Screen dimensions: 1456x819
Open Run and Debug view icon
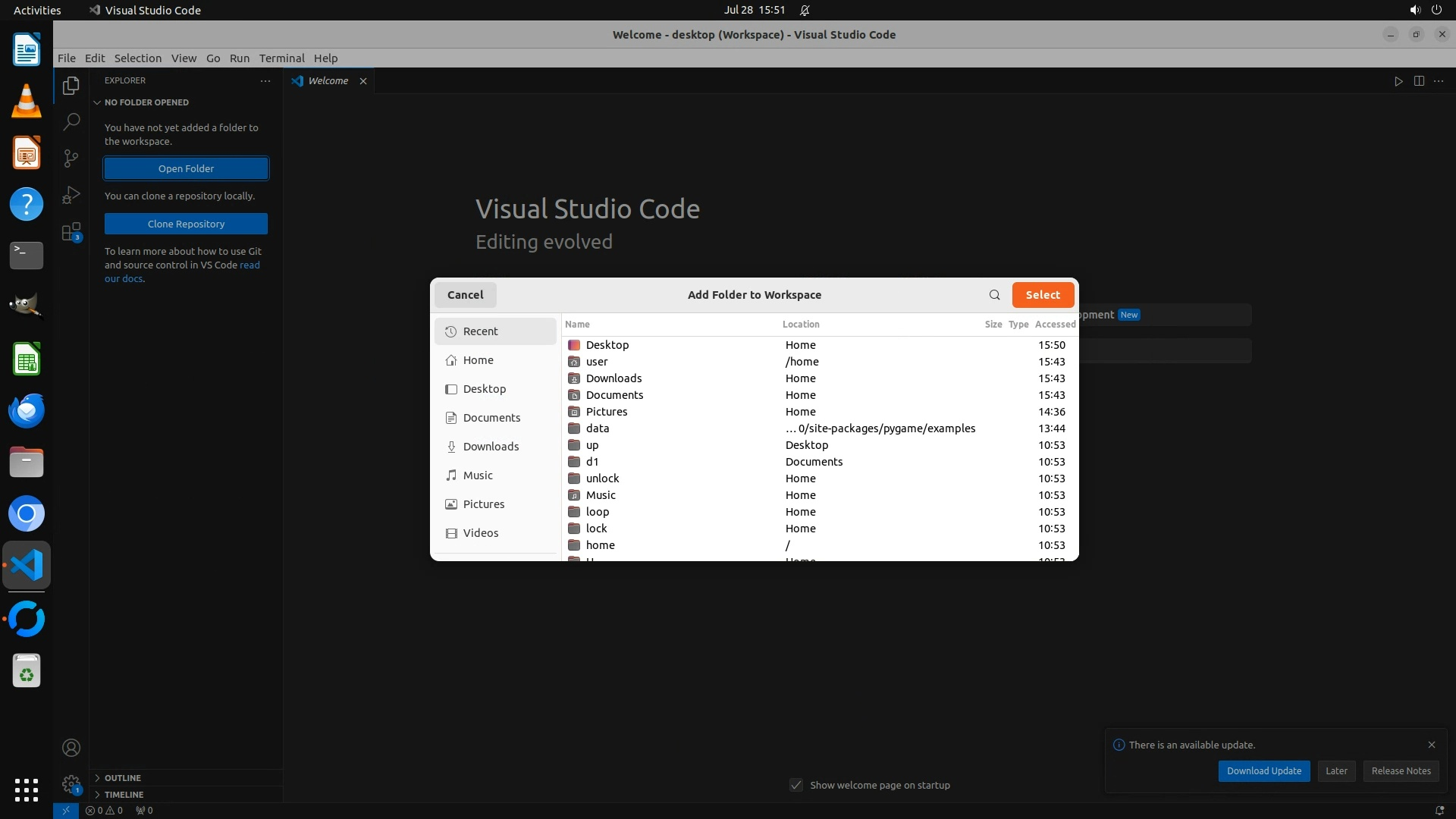[71, 195]
